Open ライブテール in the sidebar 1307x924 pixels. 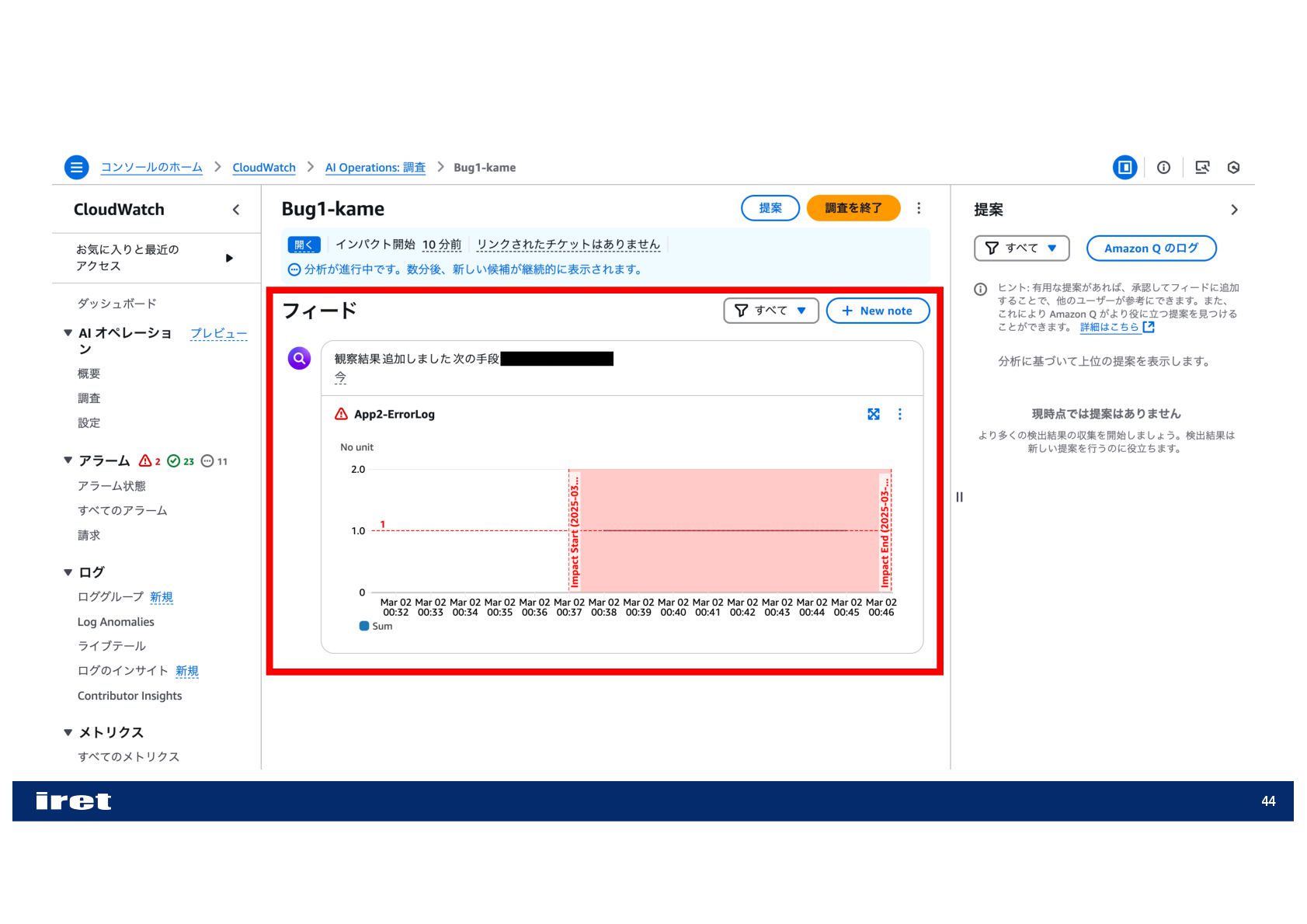tap(112, 646)
